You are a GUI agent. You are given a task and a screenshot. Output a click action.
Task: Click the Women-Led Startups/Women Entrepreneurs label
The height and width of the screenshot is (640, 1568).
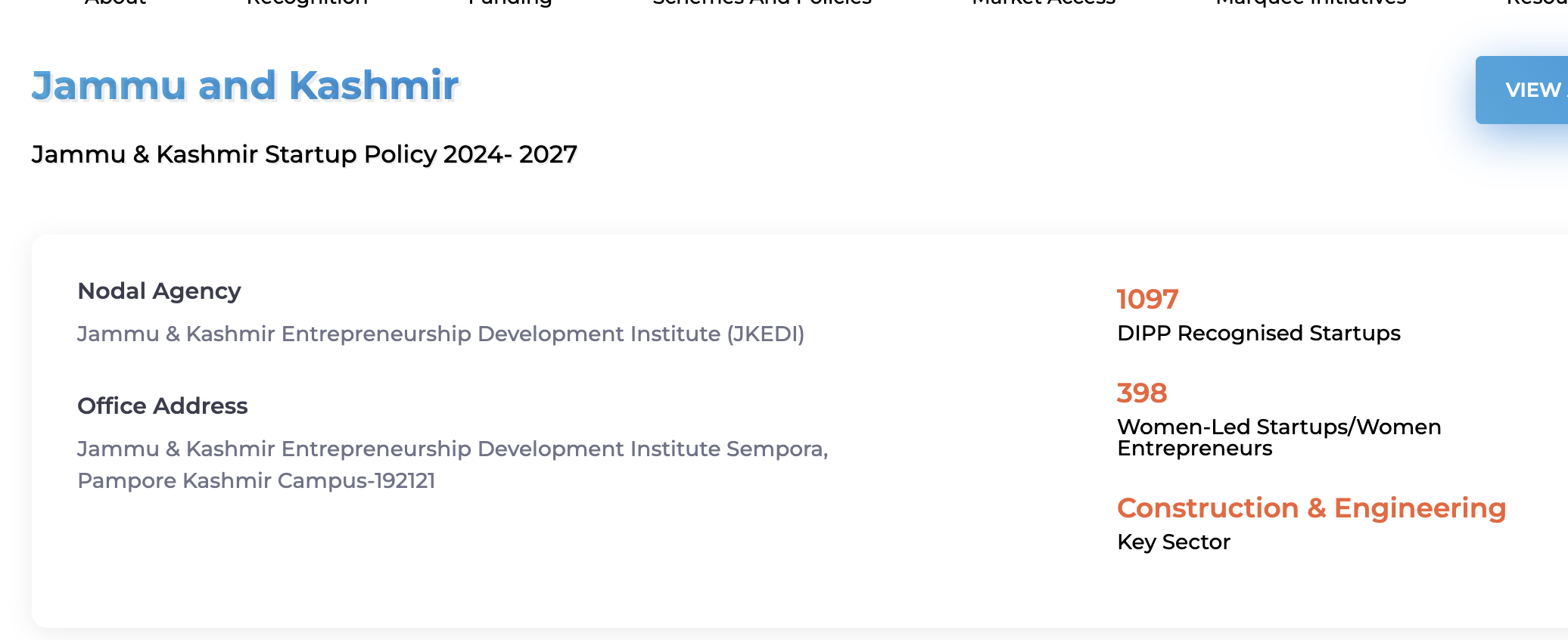1279,437
